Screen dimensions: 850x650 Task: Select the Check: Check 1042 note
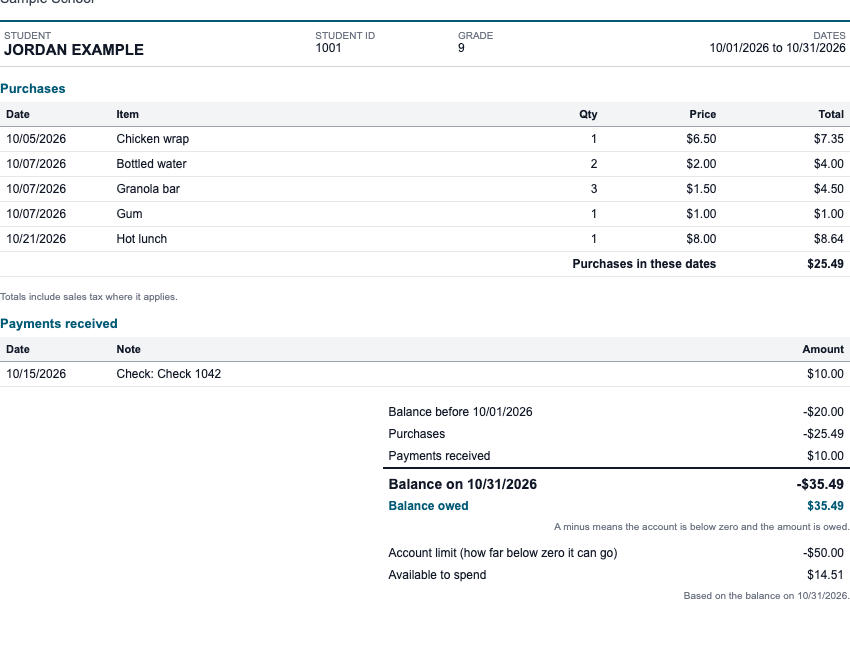[x=169, y=374]
